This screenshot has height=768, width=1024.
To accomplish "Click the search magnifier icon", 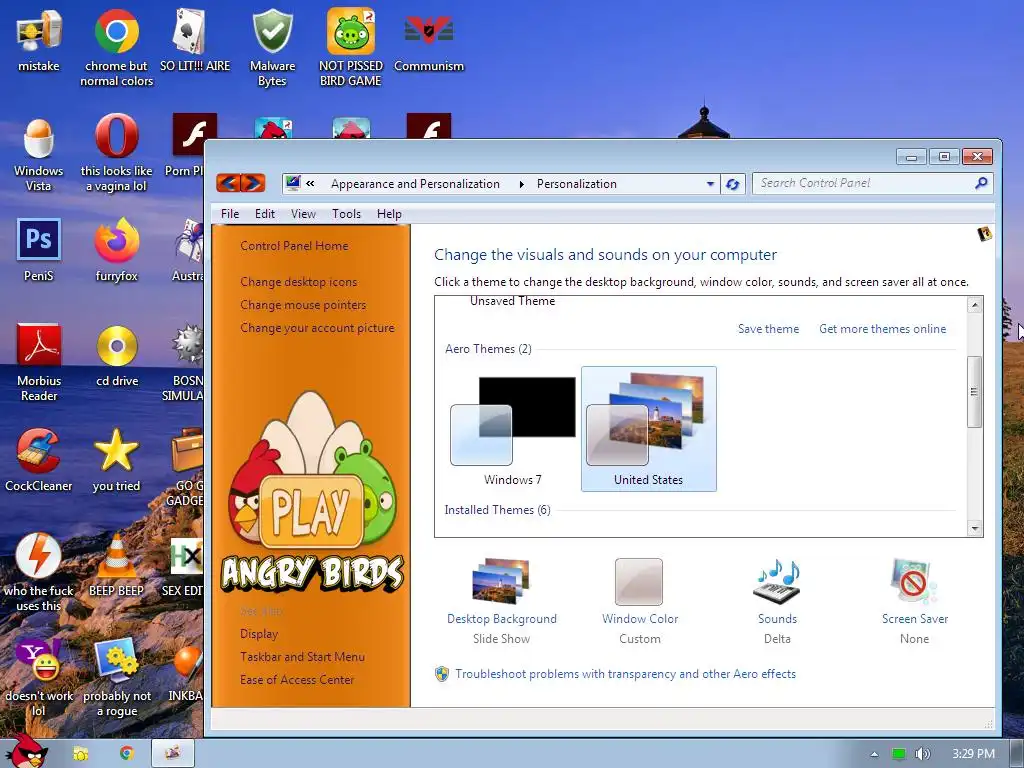I will (981, 184).
